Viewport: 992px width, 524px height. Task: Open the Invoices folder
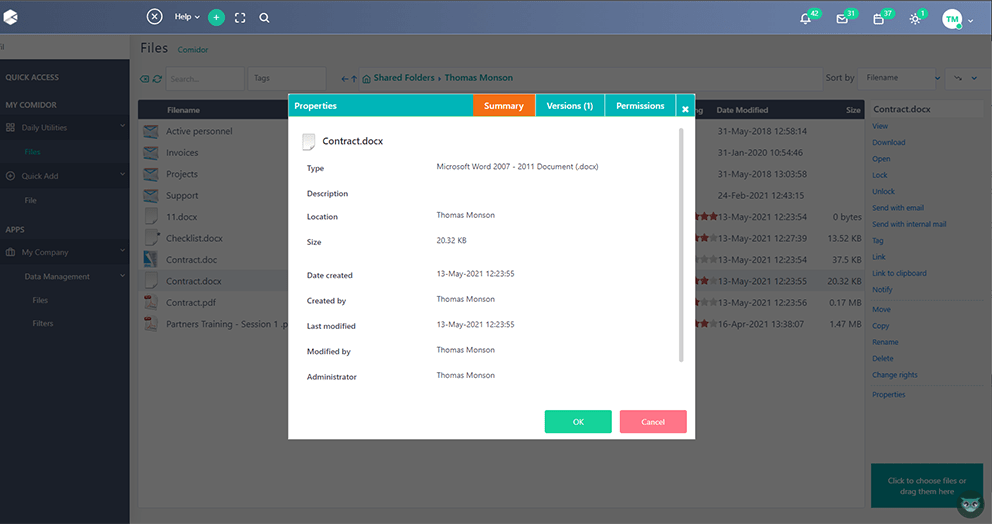[x=182, y=153]
